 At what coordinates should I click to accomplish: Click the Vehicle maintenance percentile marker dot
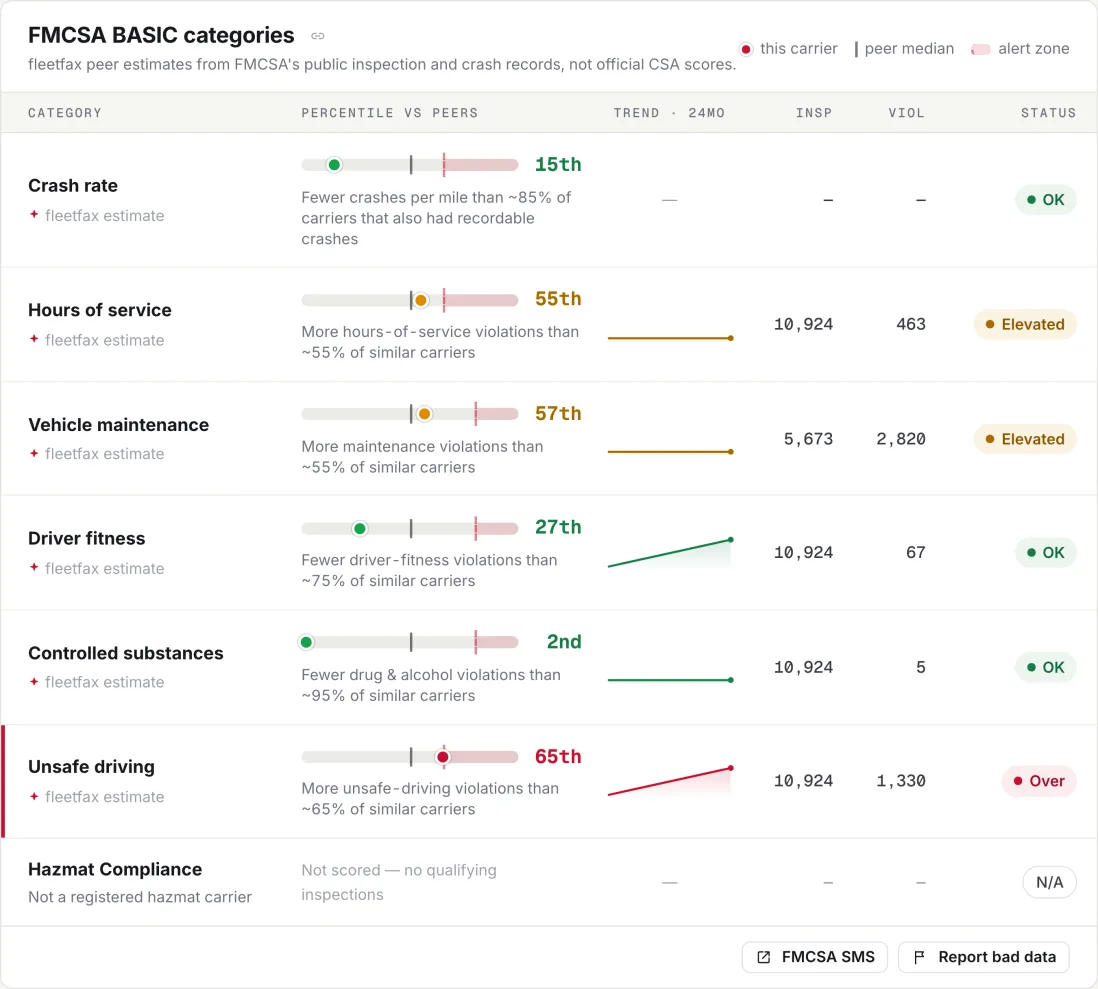424,415
